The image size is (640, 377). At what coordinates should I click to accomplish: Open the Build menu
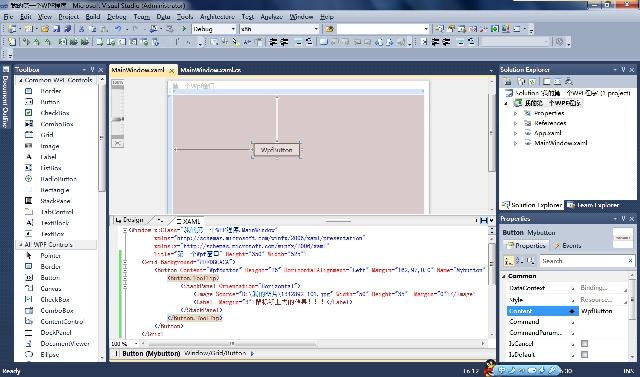click(x=93, y=17)
